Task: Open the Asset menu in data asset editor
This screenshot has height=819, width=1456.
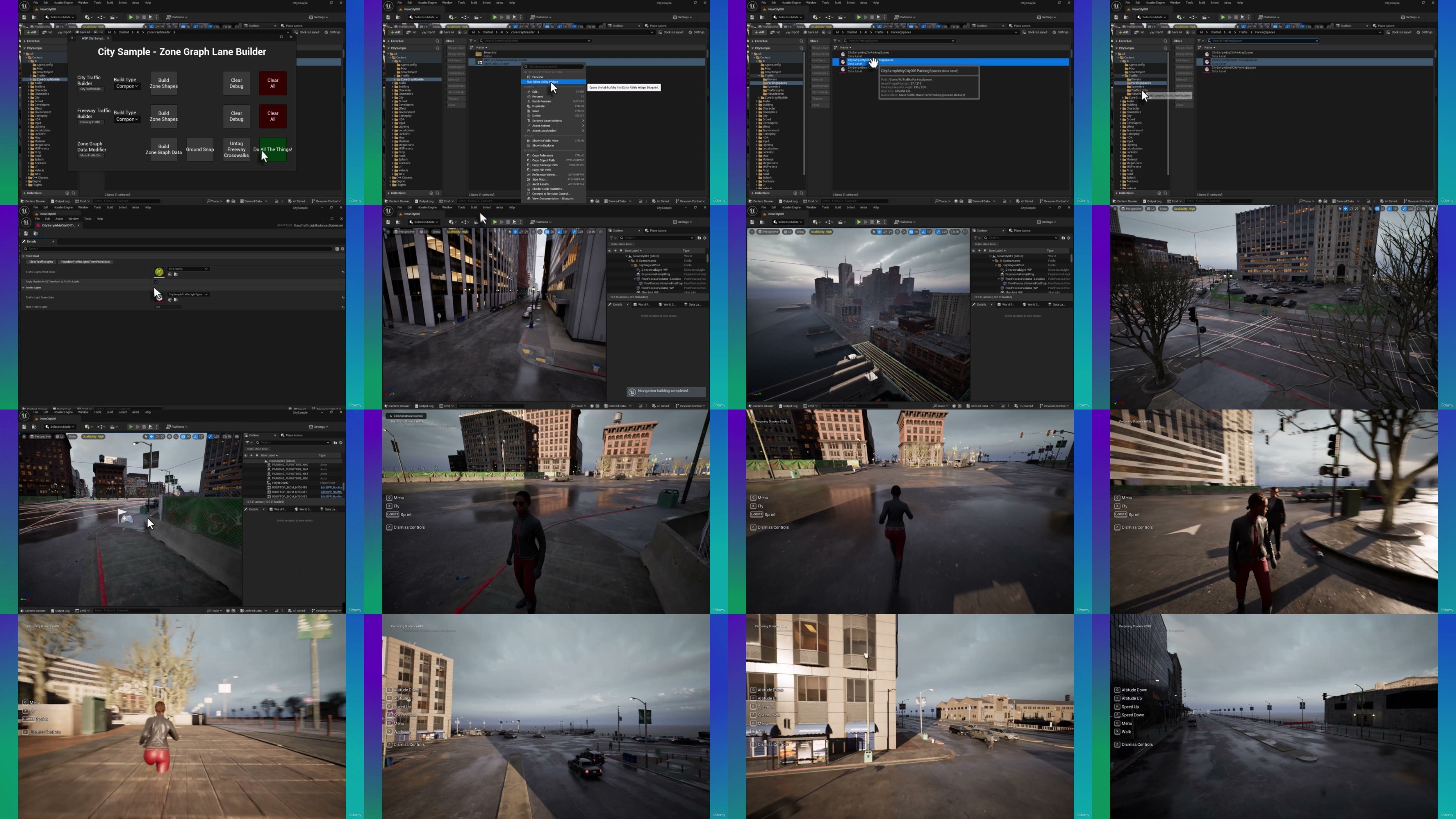Action: point(59,219)
